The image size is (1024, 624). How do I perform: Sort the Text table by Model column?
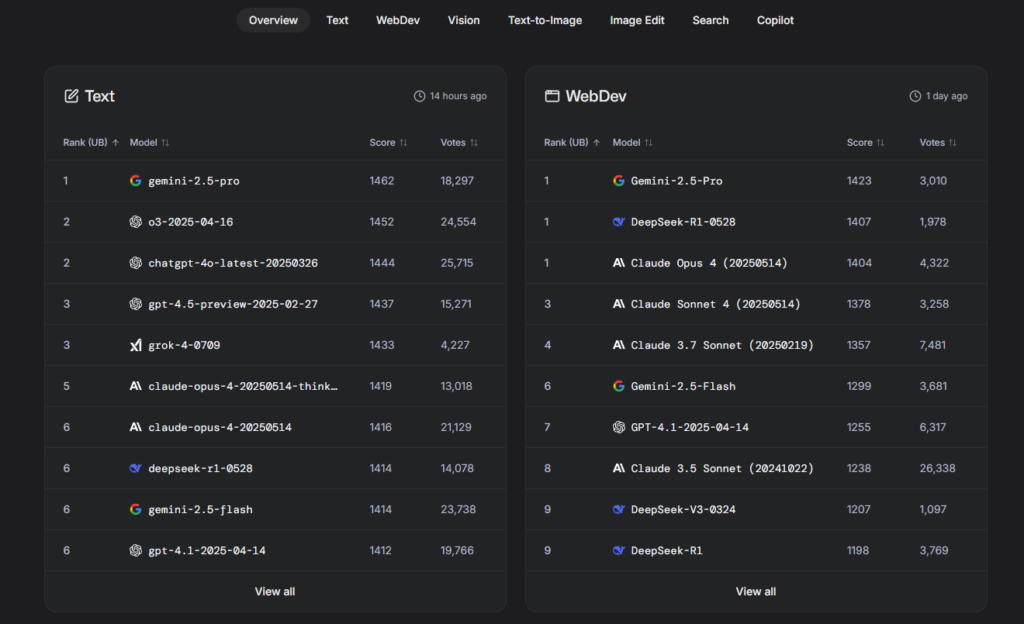tap(149, 142)
